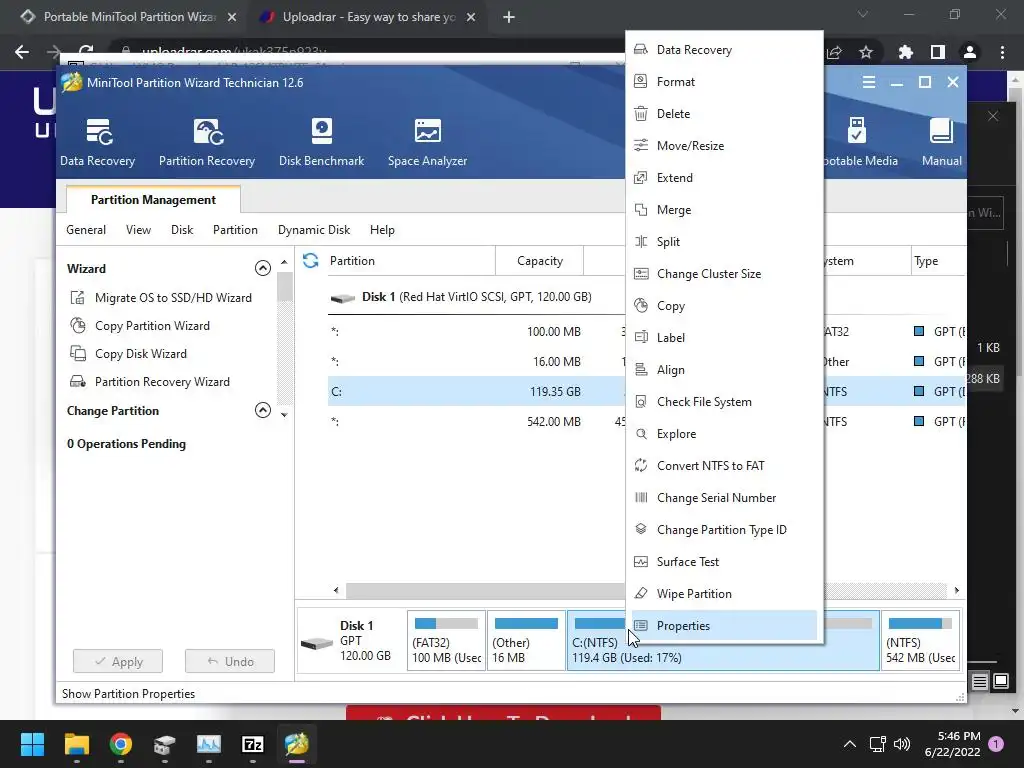Switch to Uploadrar browser tab
1024x768 pixels.
coord(368,17)
